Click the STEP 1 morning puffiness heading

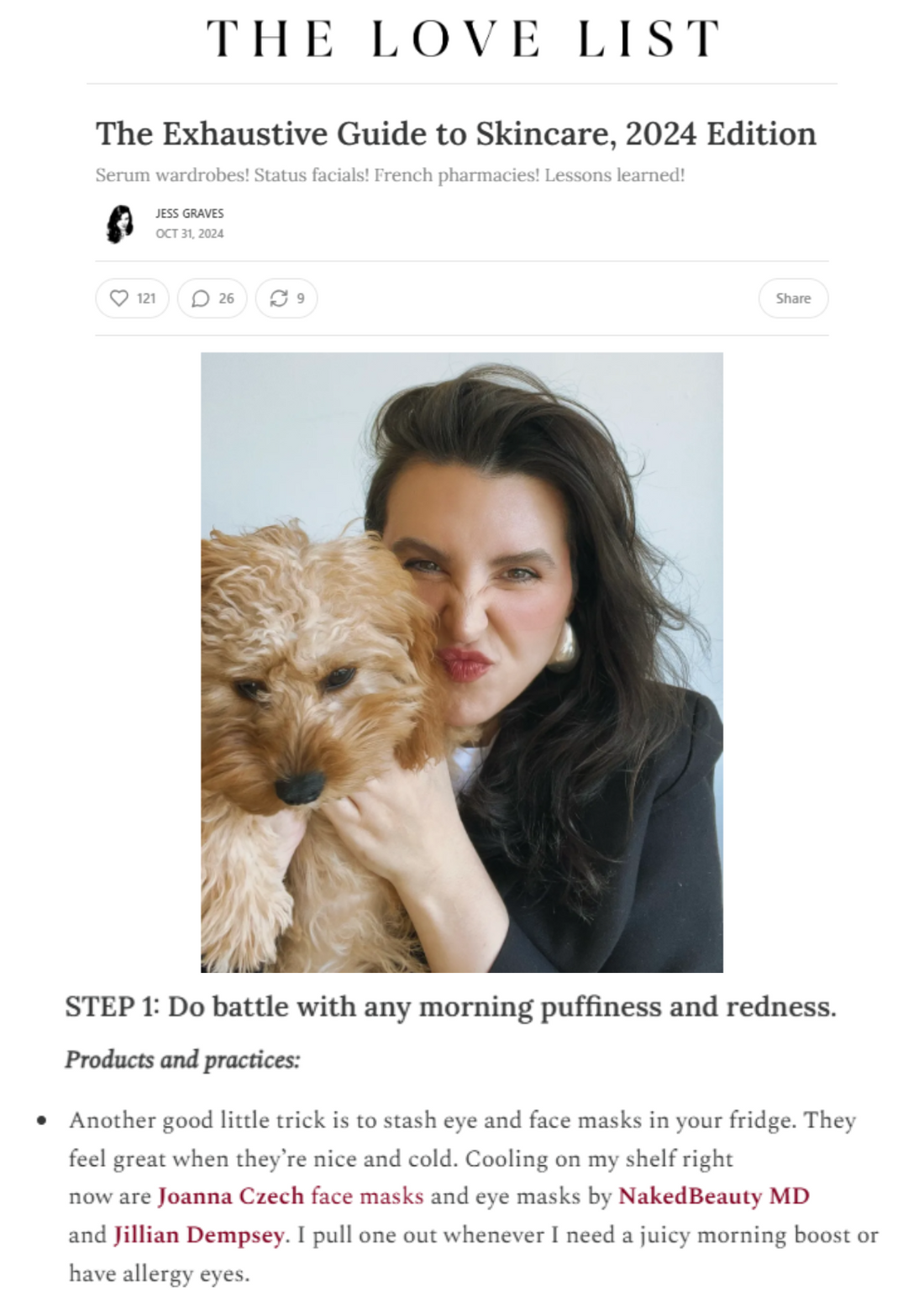451,1006
